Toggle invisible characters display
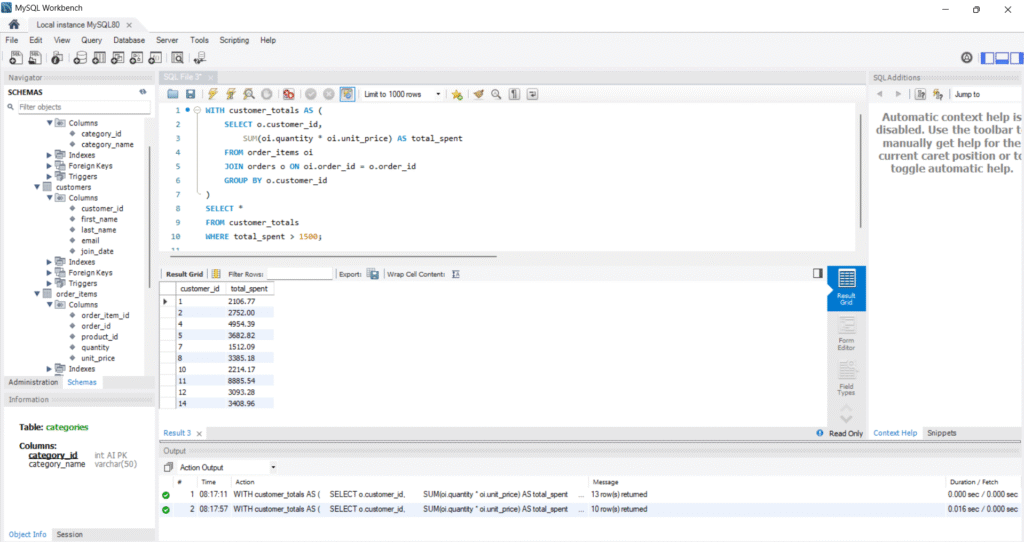The height and width of the screenshot is (542, 1024). tap(515, 94)
